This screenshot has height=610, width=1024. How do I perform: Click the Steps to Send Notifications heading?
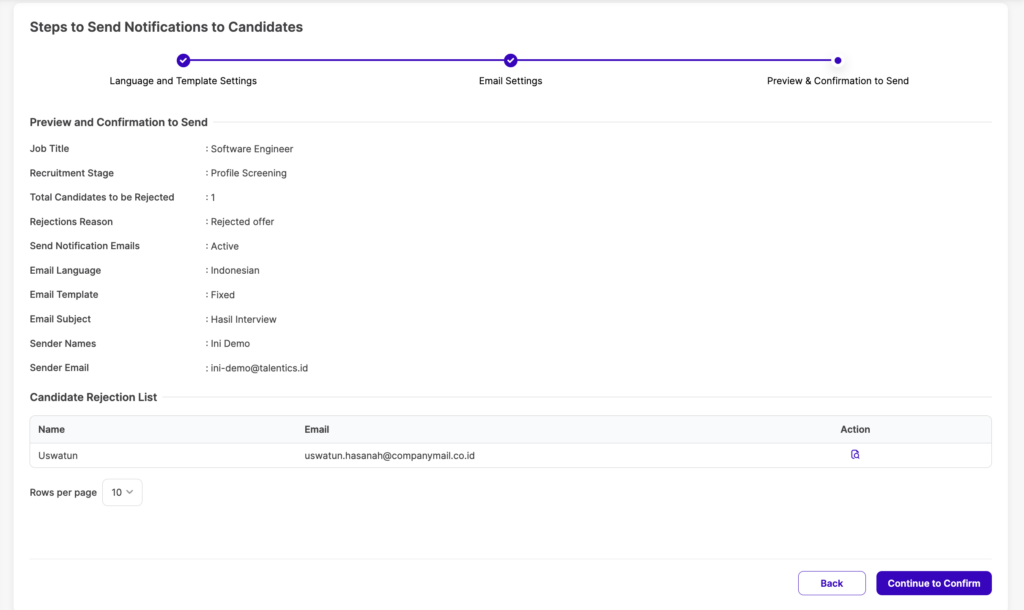(167, 27)
